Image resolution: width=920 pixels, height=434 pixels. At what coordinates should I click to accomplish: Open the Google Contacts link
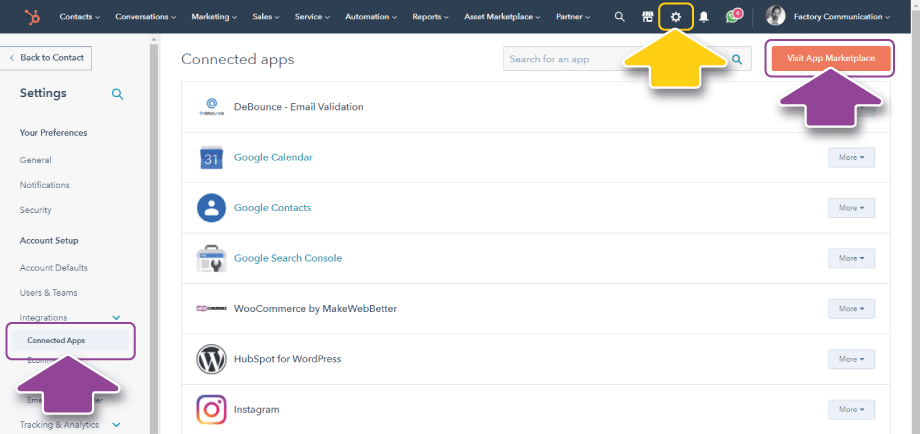(x=272, y=208)
